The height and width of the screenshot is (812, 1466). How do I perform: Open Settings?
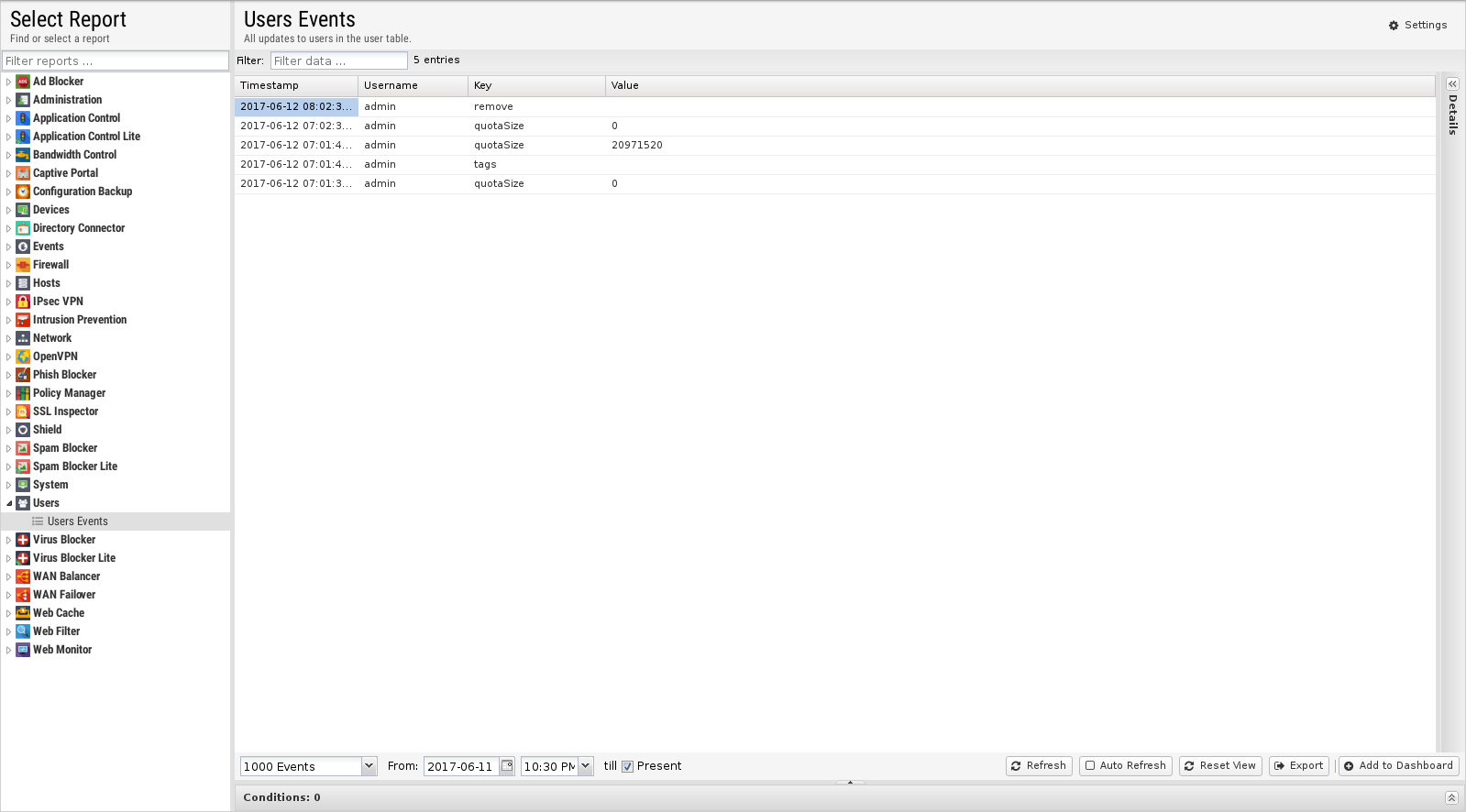point(1417,26)
